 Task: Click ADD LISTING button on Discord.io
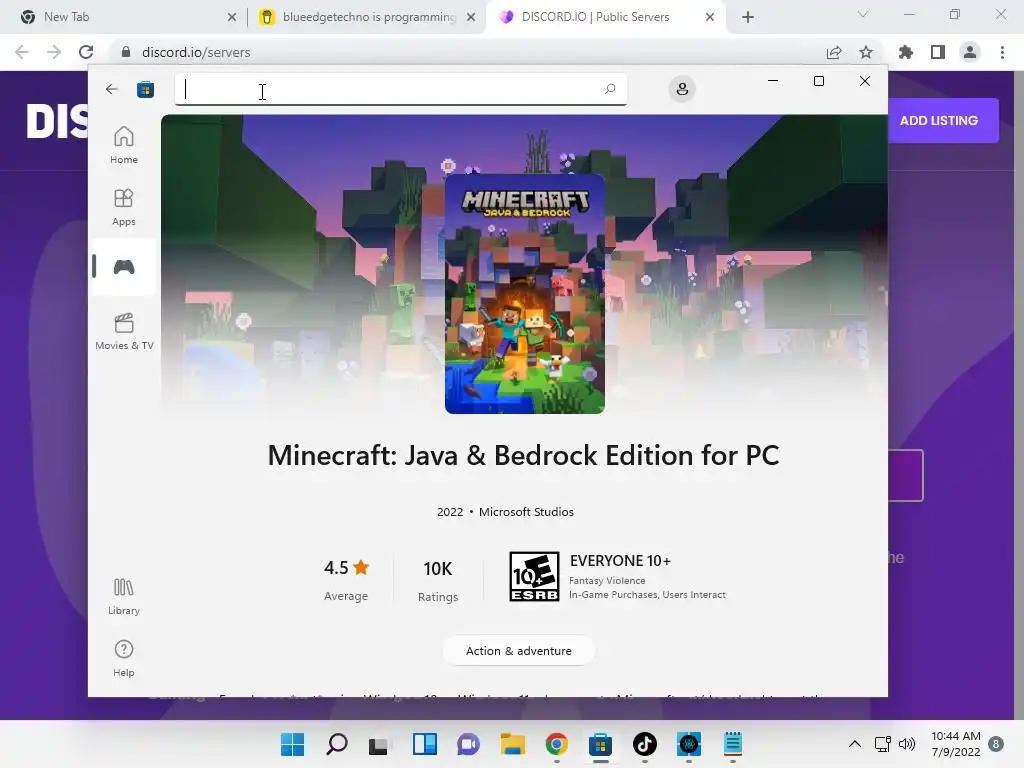(x=943, y=120)
